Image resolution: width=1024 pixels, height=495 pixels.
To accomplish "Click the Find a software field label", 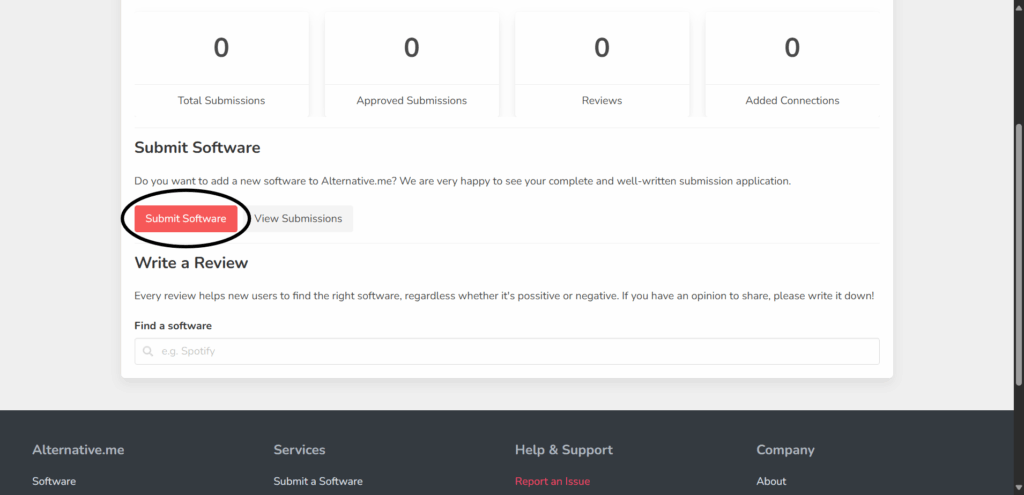I will coord(173,325).
